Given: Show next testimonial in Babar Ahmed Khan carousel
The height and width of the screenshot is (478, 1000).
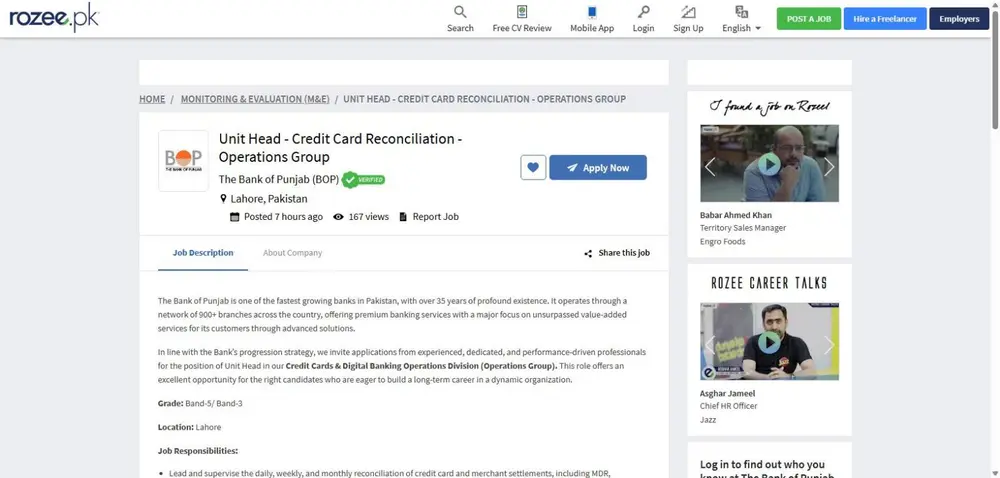Looking at the screenshot, I should pyautogui.click(x=828, y=167).
